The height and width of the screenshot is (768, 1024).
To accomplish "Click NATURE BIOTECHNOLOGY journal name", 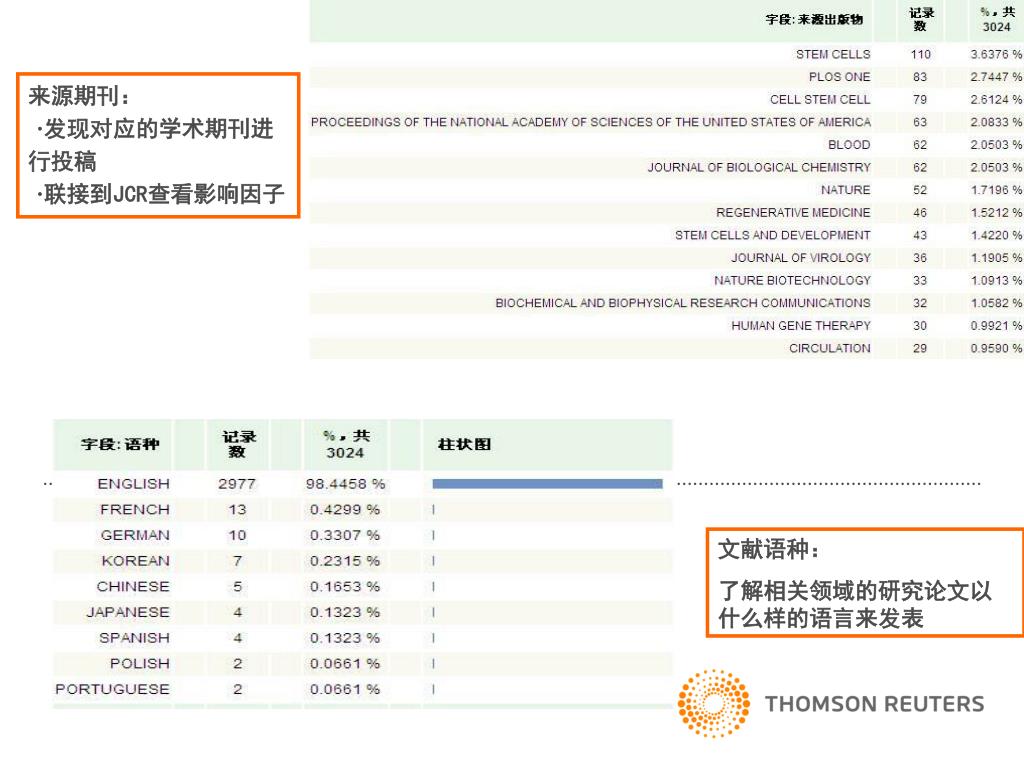I will (x=792, y=280).
